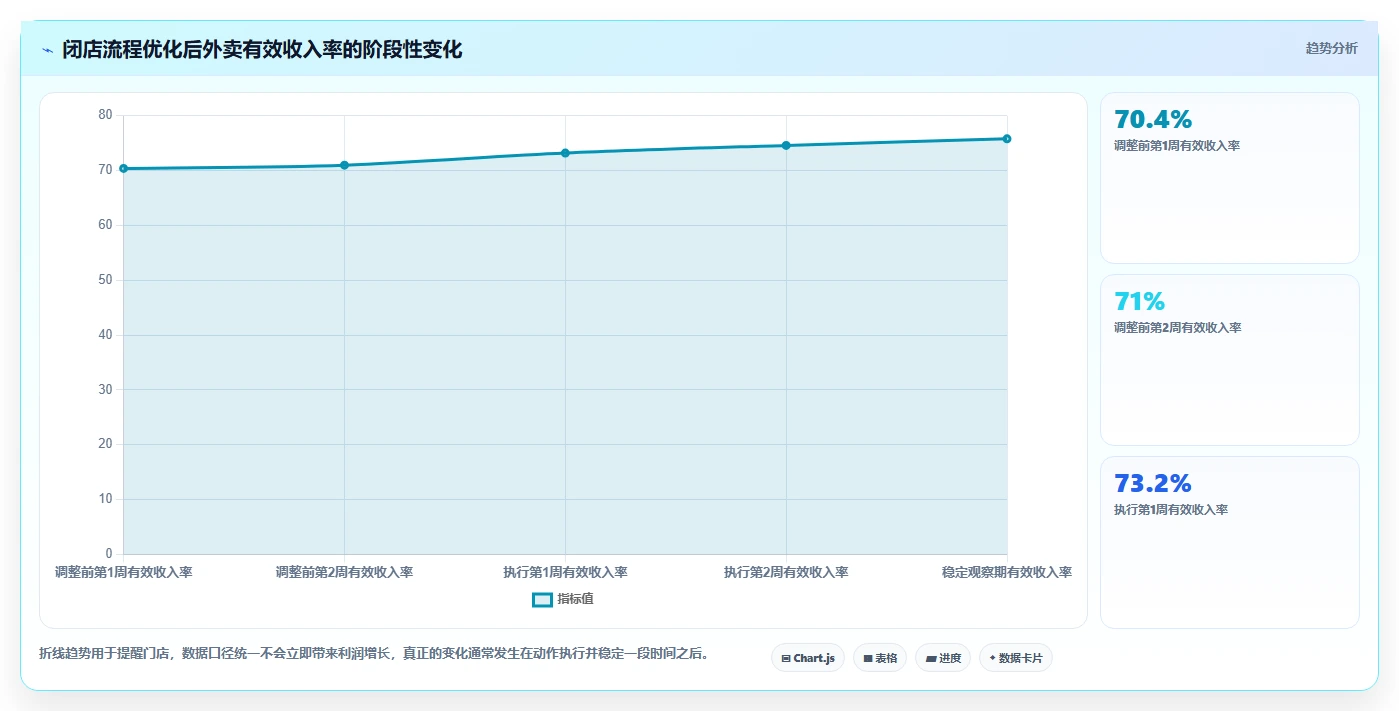Click the data point for 执行第2周有效收入率
The image size is (1399, 711).
(x=786, y=145)
